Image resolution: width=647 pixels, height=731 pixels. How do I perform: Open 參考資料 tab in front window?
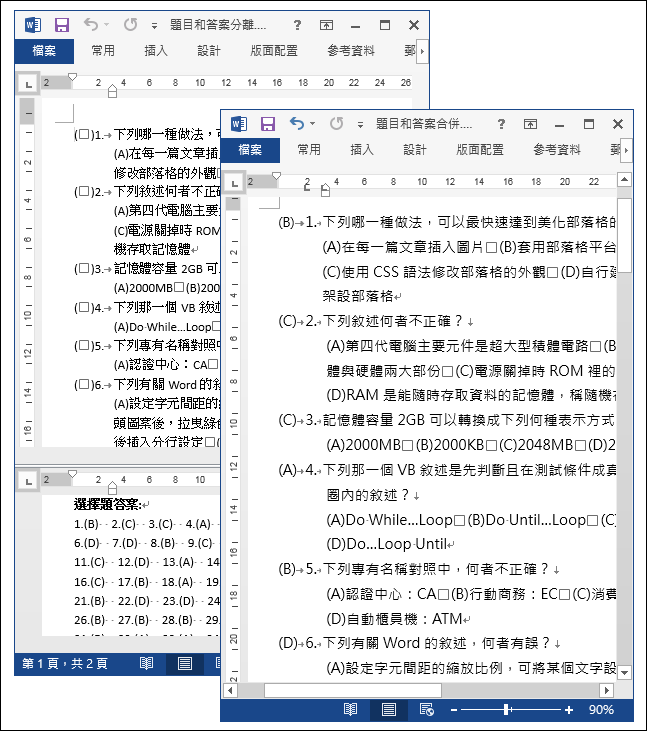[557, 150]
